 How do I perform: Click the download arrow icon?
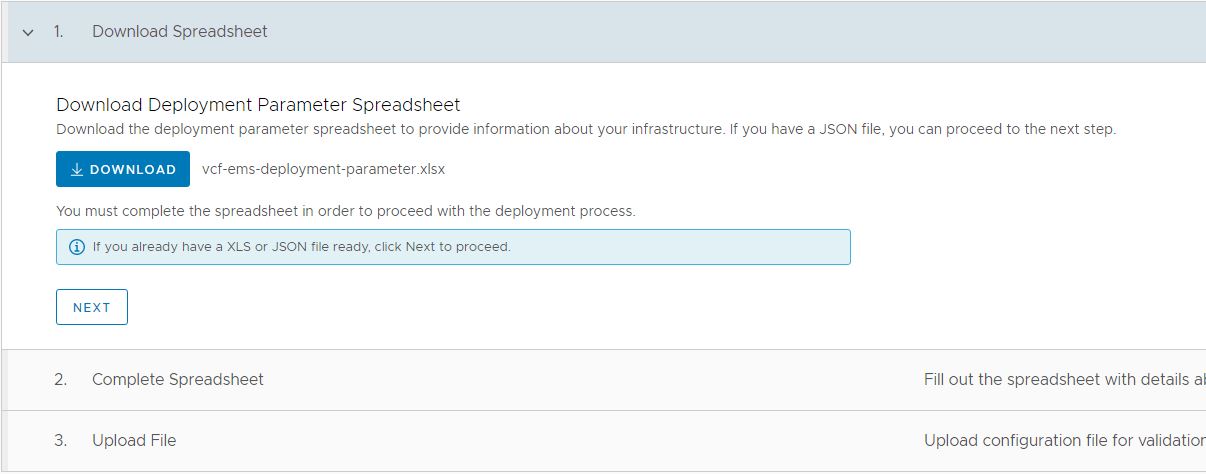click(x=77, y=170)
